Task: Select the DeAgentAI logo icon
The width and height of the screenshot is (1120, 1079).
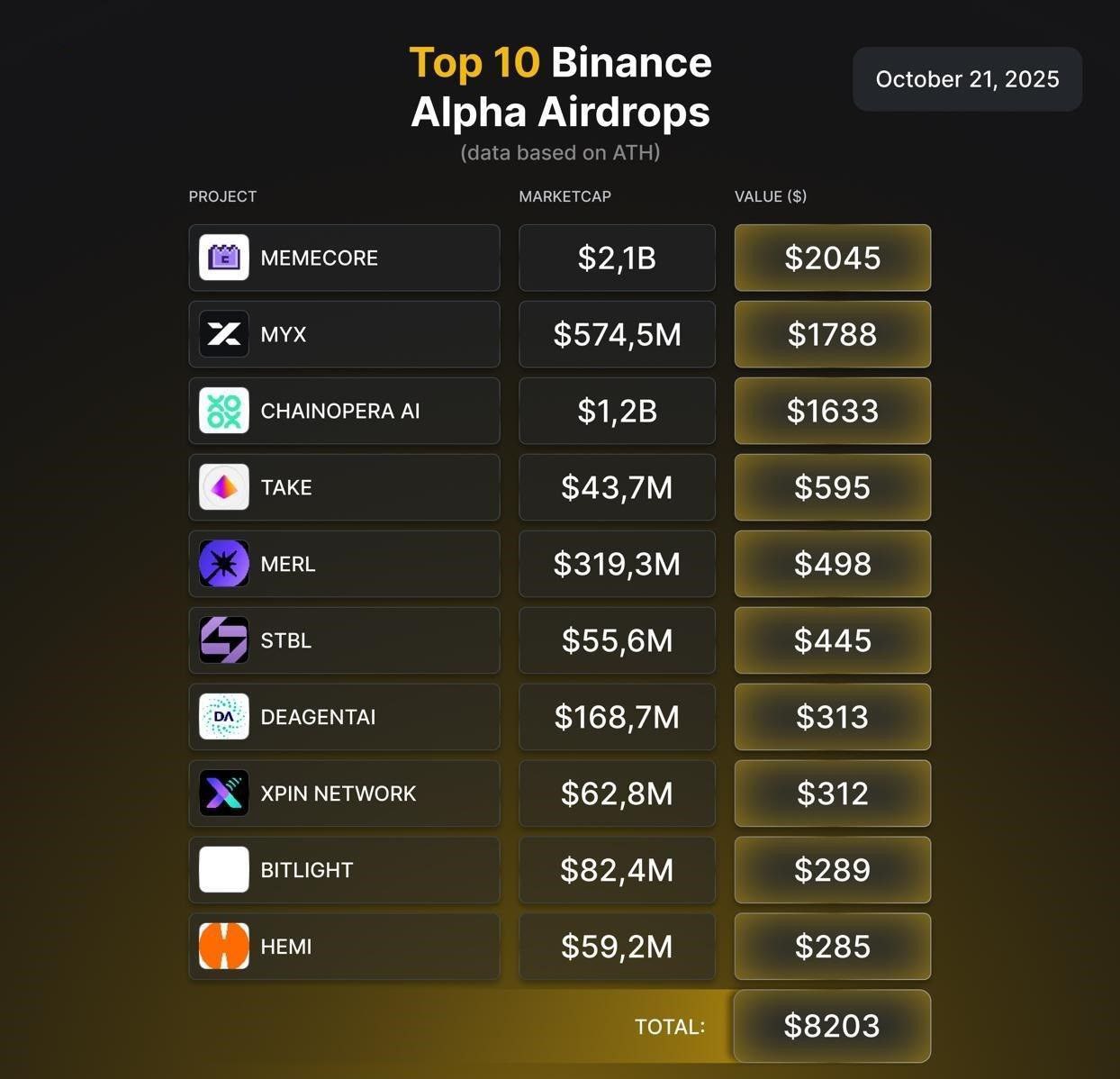Action: coord(223,717)
